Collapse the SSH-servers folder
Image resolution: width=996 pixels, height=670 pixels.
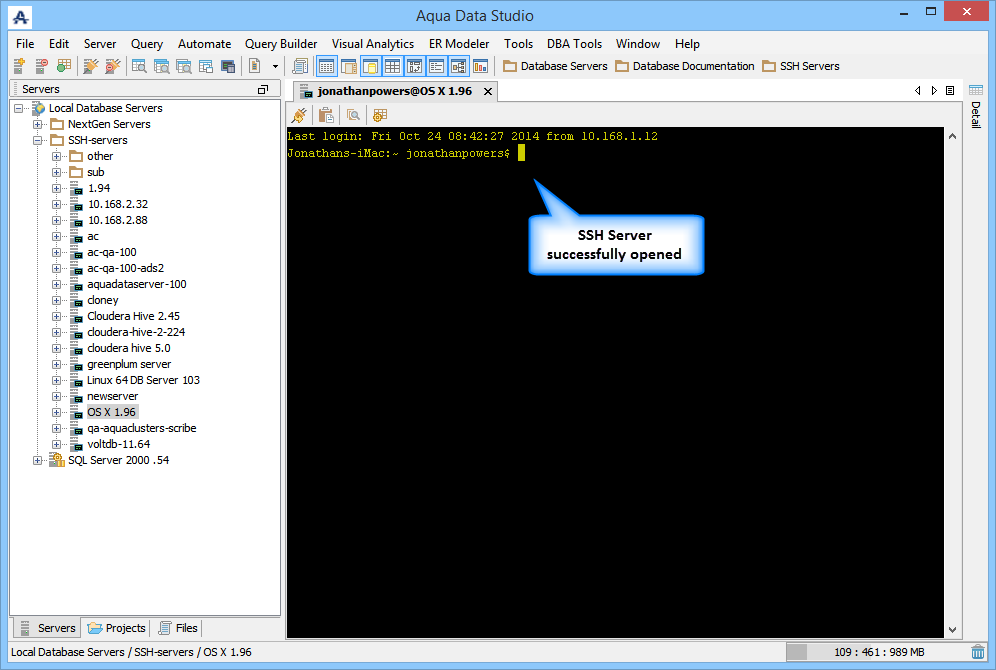tap(37, 140)
